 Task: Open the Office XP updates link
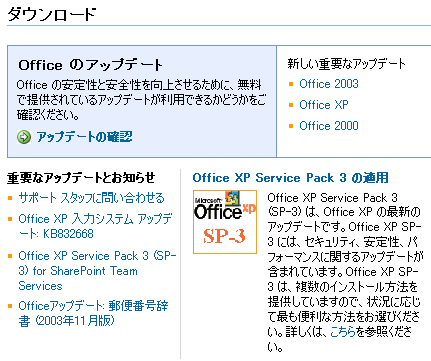click(324, 105)
